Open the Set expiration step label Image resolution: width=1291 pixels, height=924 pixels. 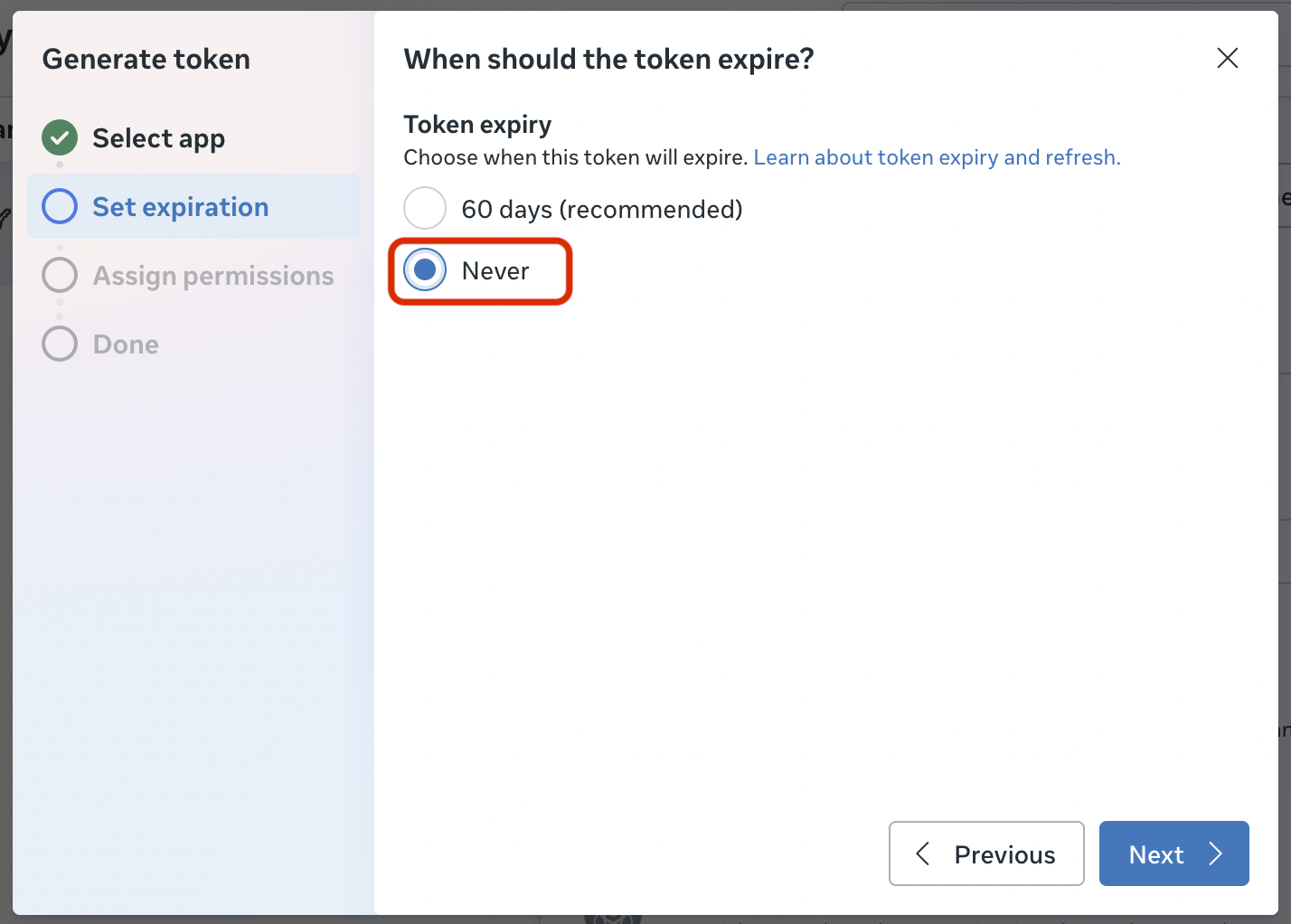click(x=180, y=207)
